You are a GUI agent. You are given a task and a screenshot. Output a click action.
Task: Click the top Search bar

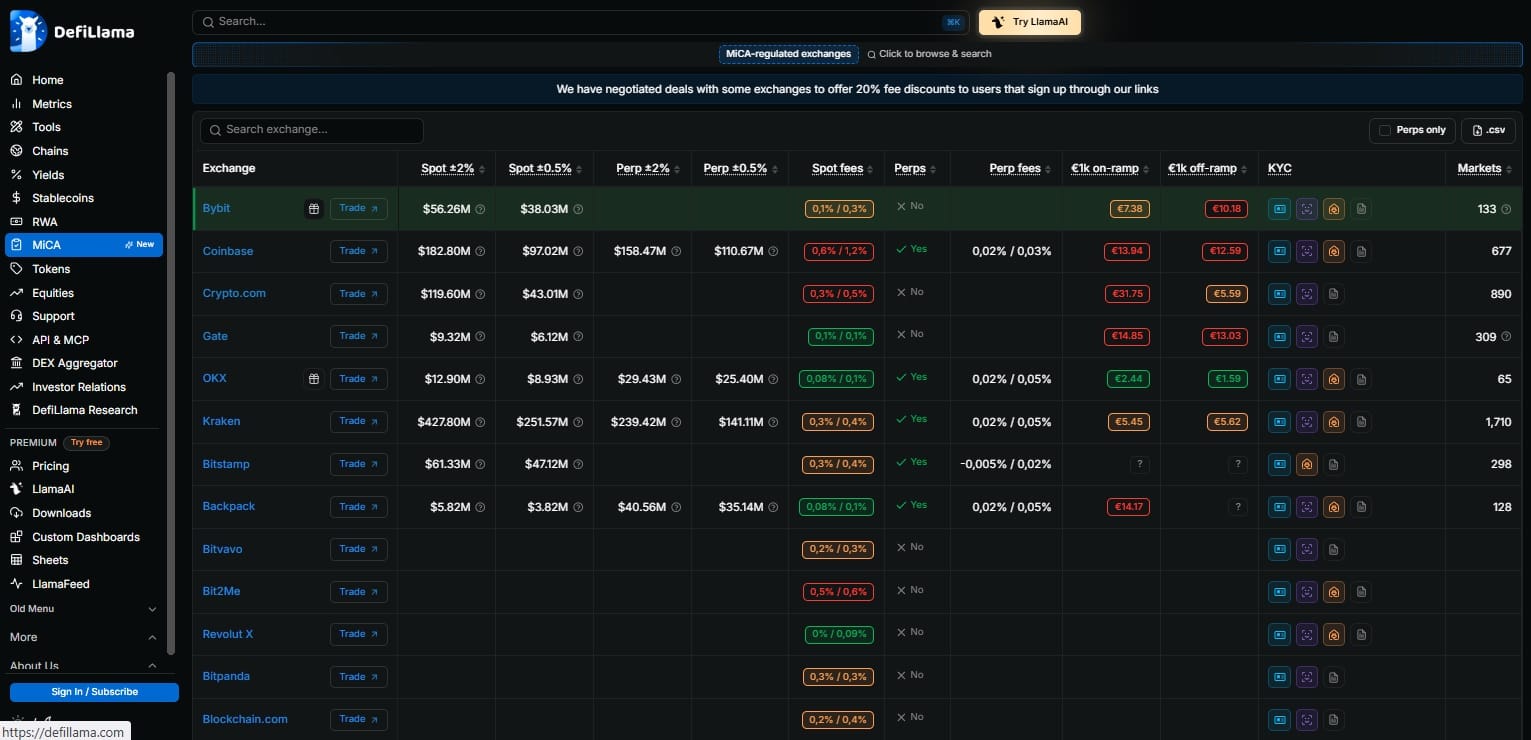(580, 22)
